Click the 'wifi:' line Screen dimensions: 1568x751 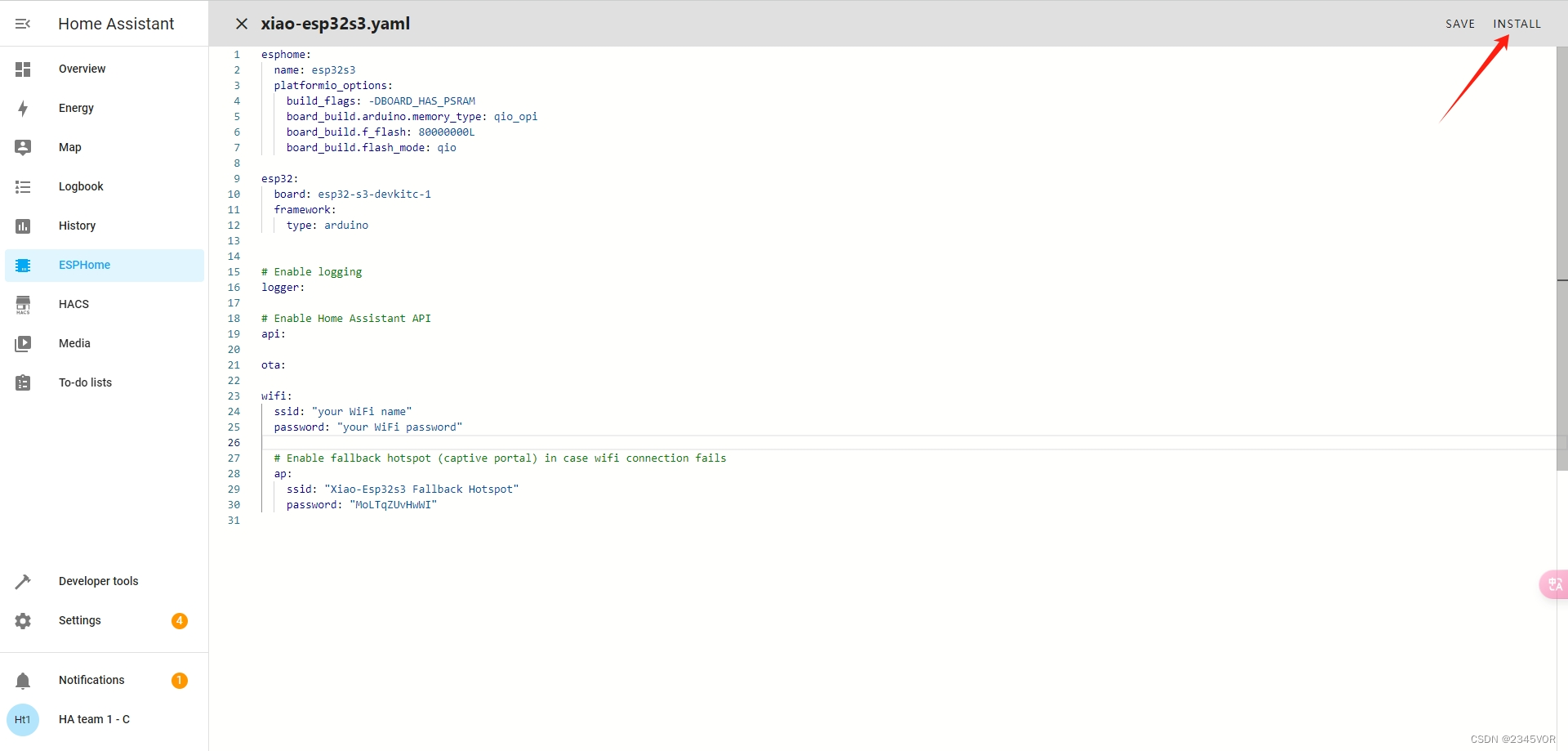[x=276, y=396]
